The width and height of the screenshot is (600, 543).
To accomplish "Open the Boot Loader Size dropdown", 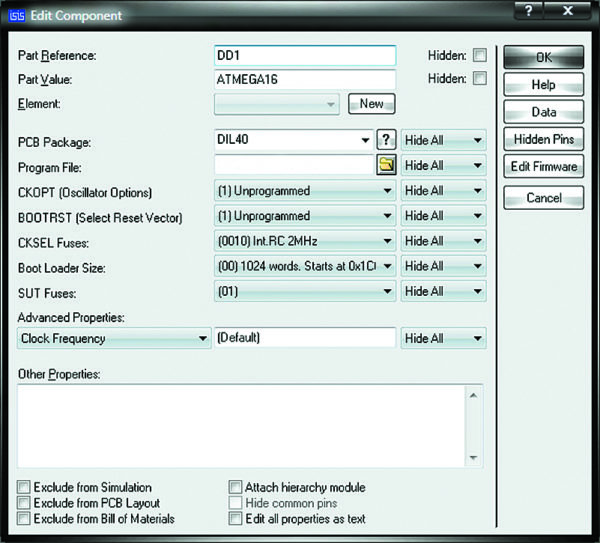I will [305, 266].
